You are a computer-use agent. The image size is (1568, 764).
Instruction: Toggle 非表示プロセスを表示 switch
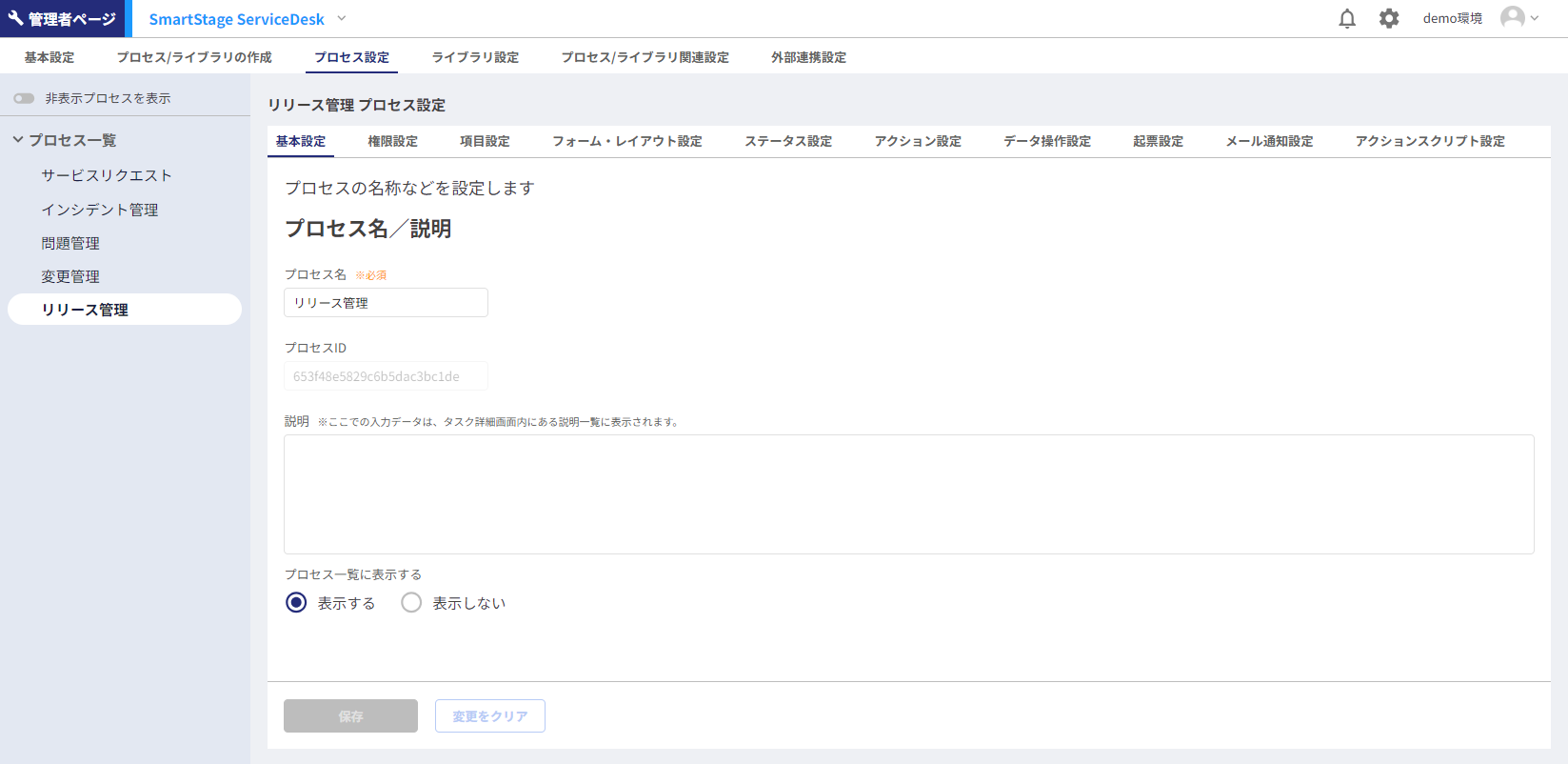(24, 98)
